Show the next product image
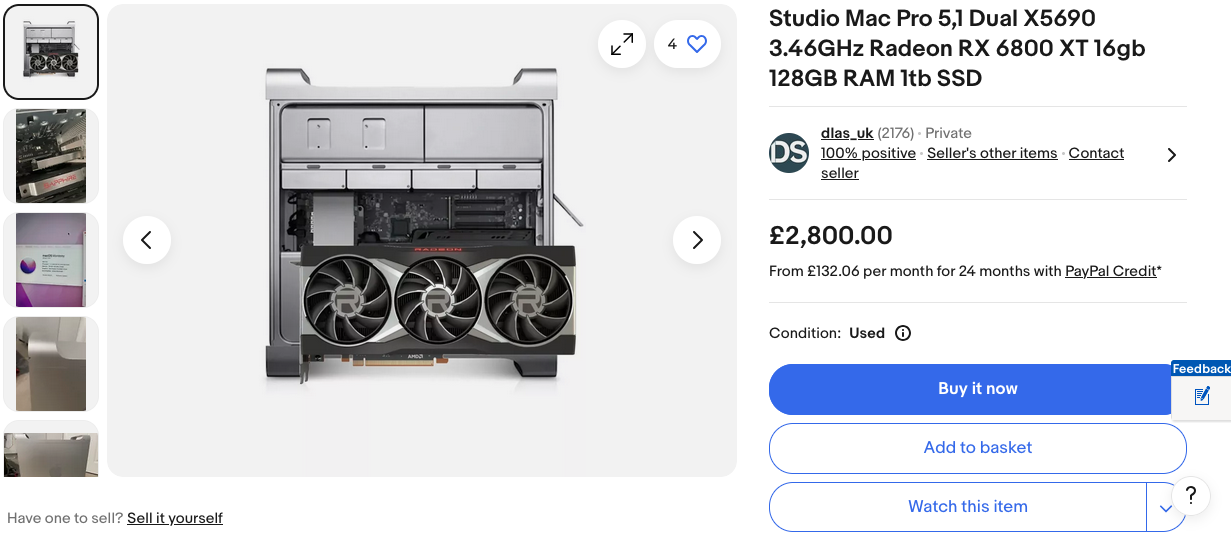This screenshot has height=537, width=1231. coord(697,240)
